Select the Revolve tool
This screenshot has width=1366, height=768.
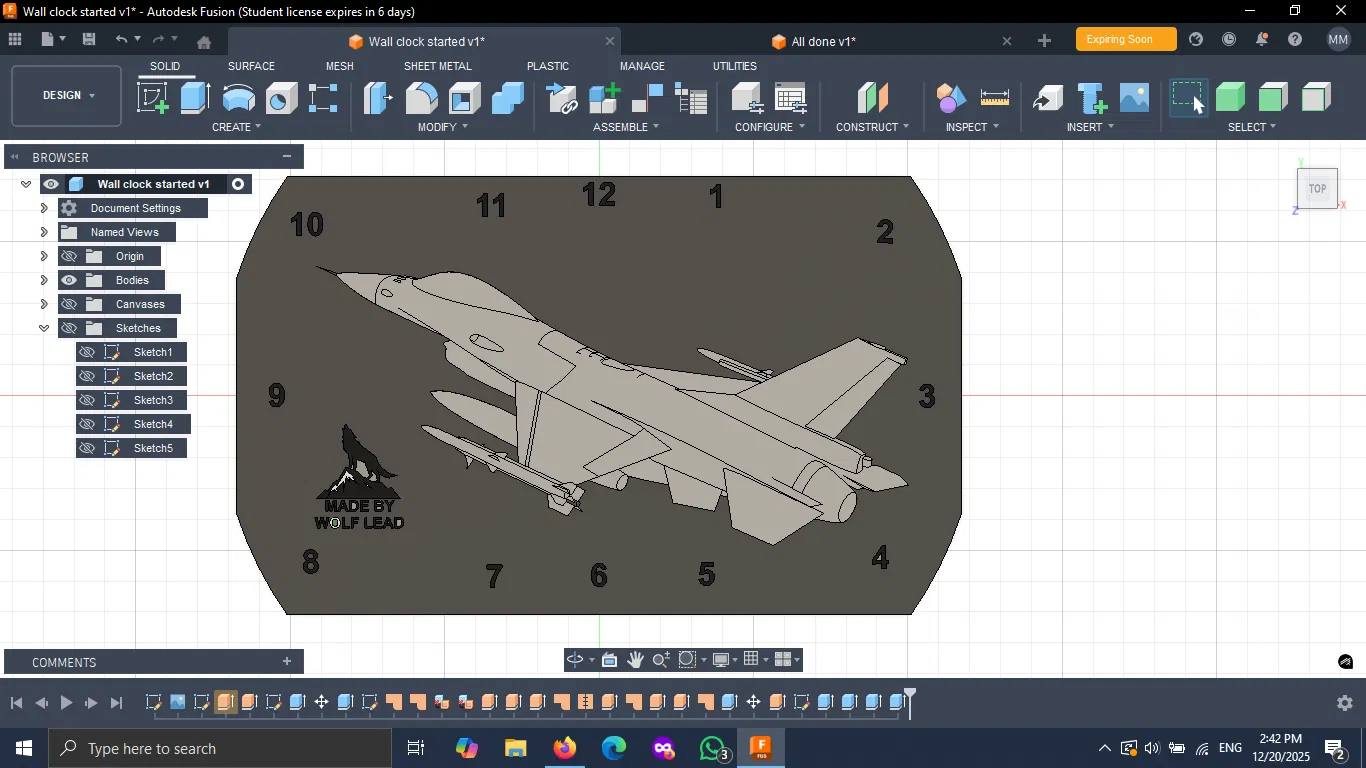(239, 98)
